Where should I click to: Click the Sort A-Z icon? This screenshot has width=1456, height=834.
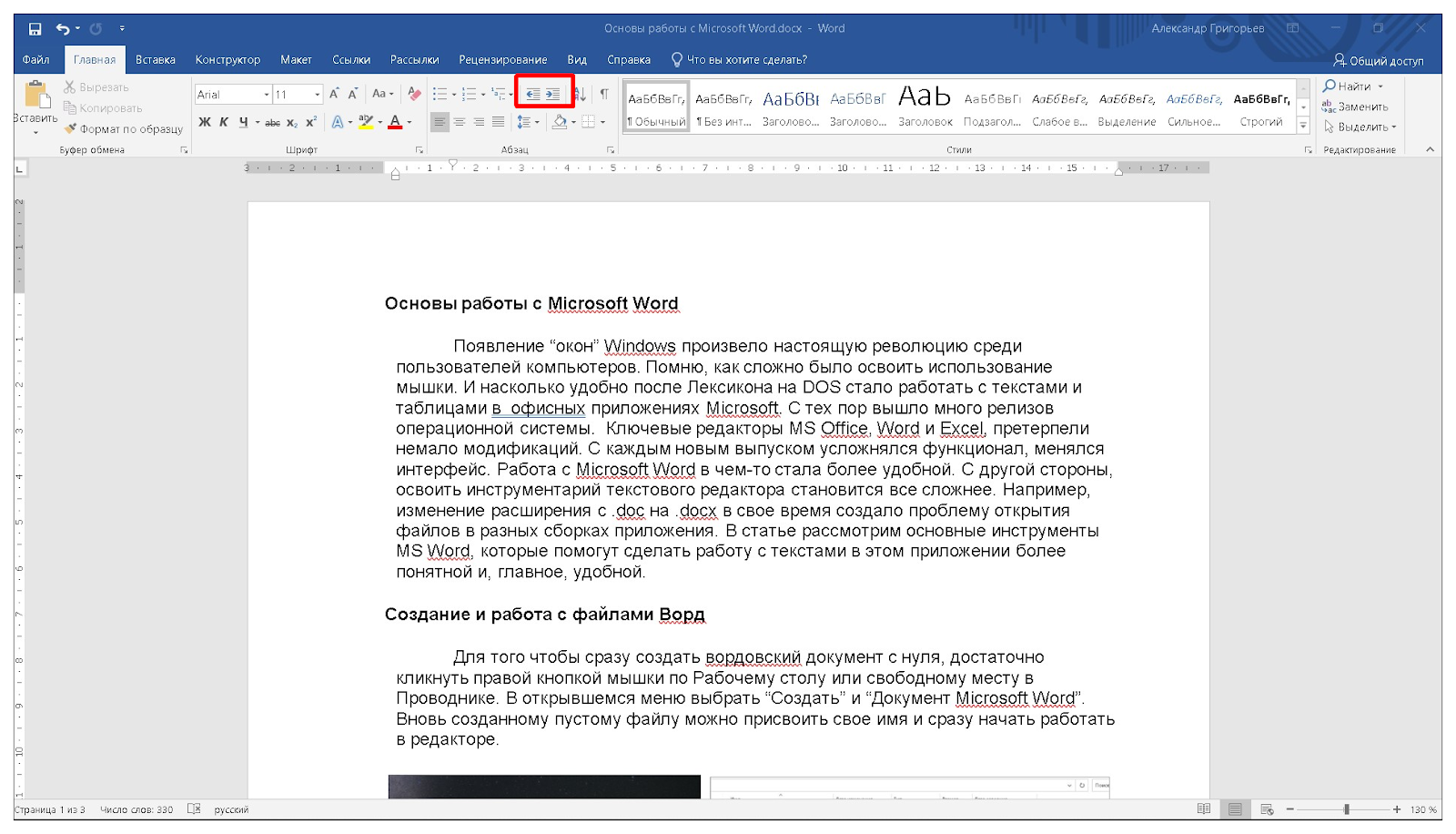click(x=581, y=94)
